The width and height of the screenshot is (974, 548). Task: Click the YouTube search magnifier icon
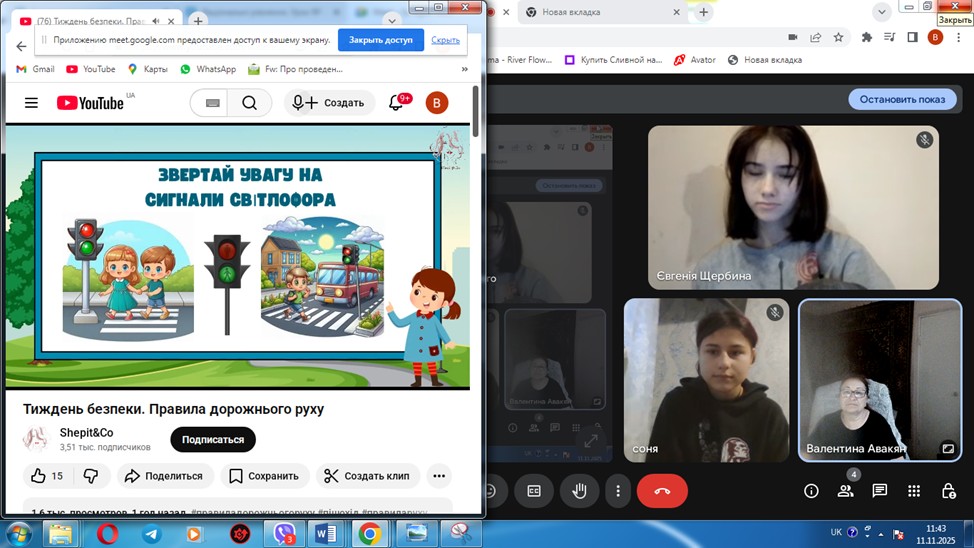(249, 103)
